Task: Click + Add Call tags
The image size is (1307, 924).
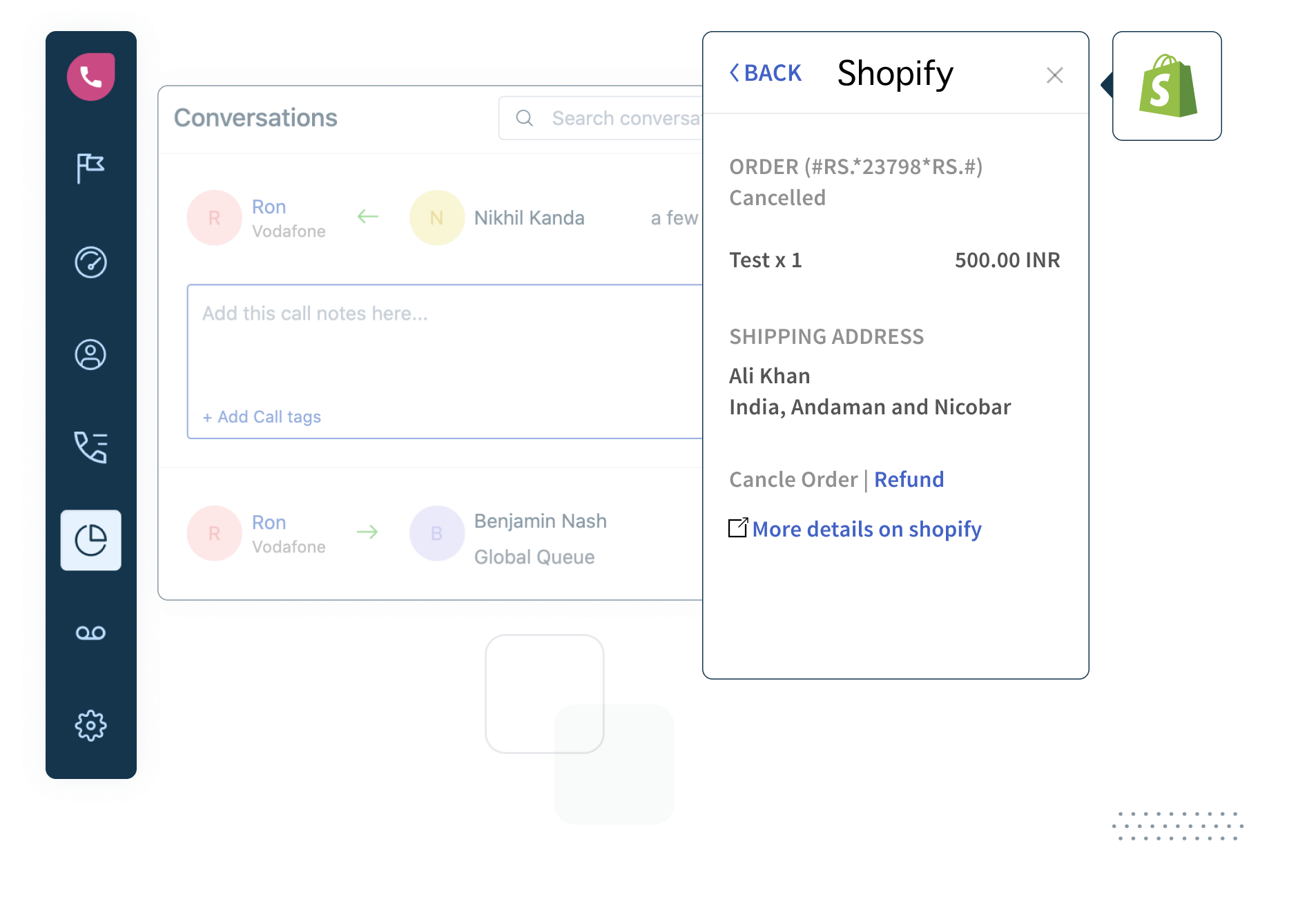Action: [261, 416]
